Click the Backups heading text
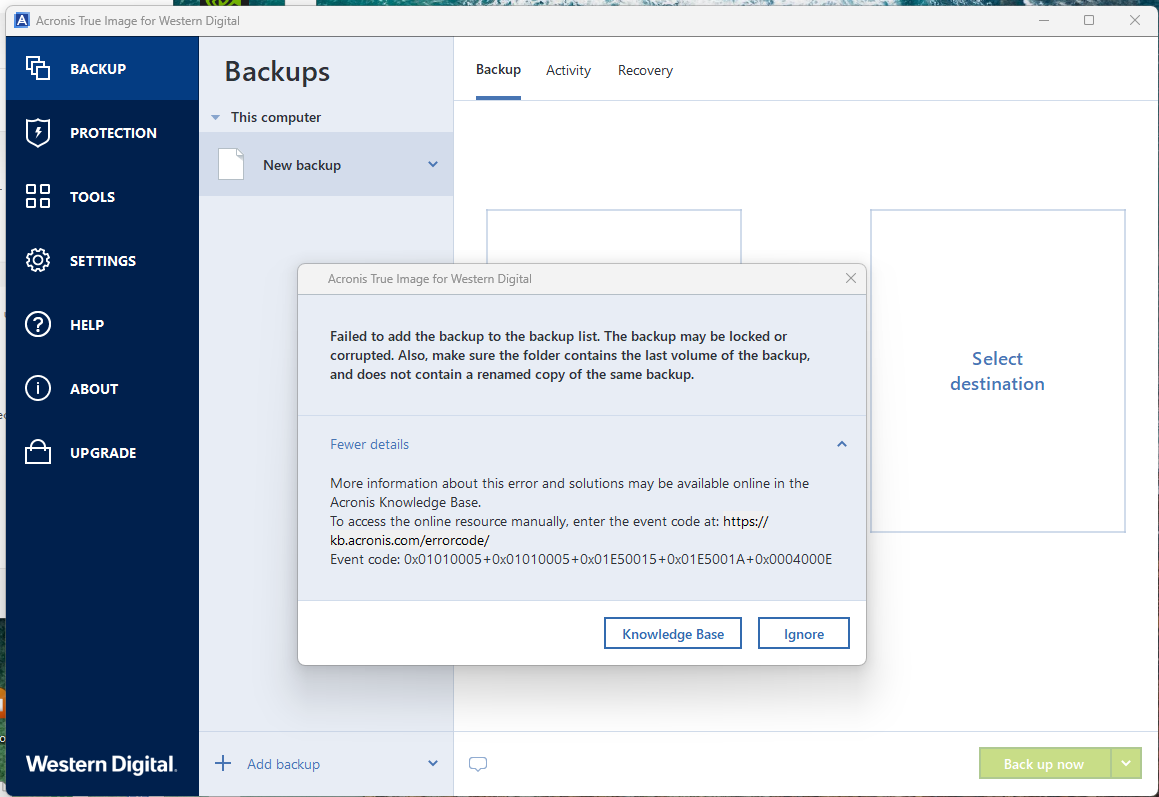Screen dimensions: 1159x797 pyautogui.click(x=277, y=72)
